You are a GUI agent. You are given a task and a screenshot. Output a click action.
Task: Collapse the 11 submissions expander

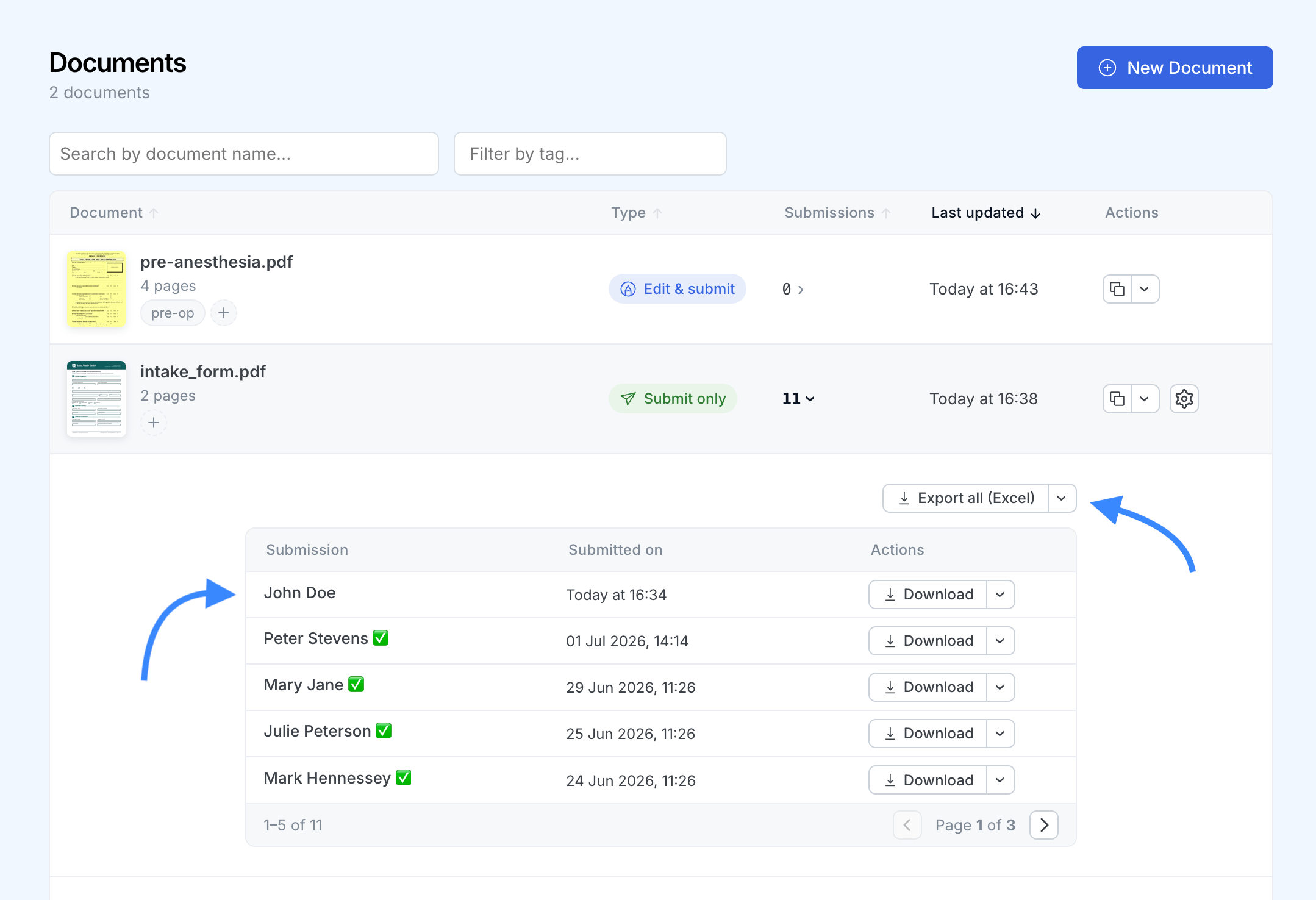(798, 399)
